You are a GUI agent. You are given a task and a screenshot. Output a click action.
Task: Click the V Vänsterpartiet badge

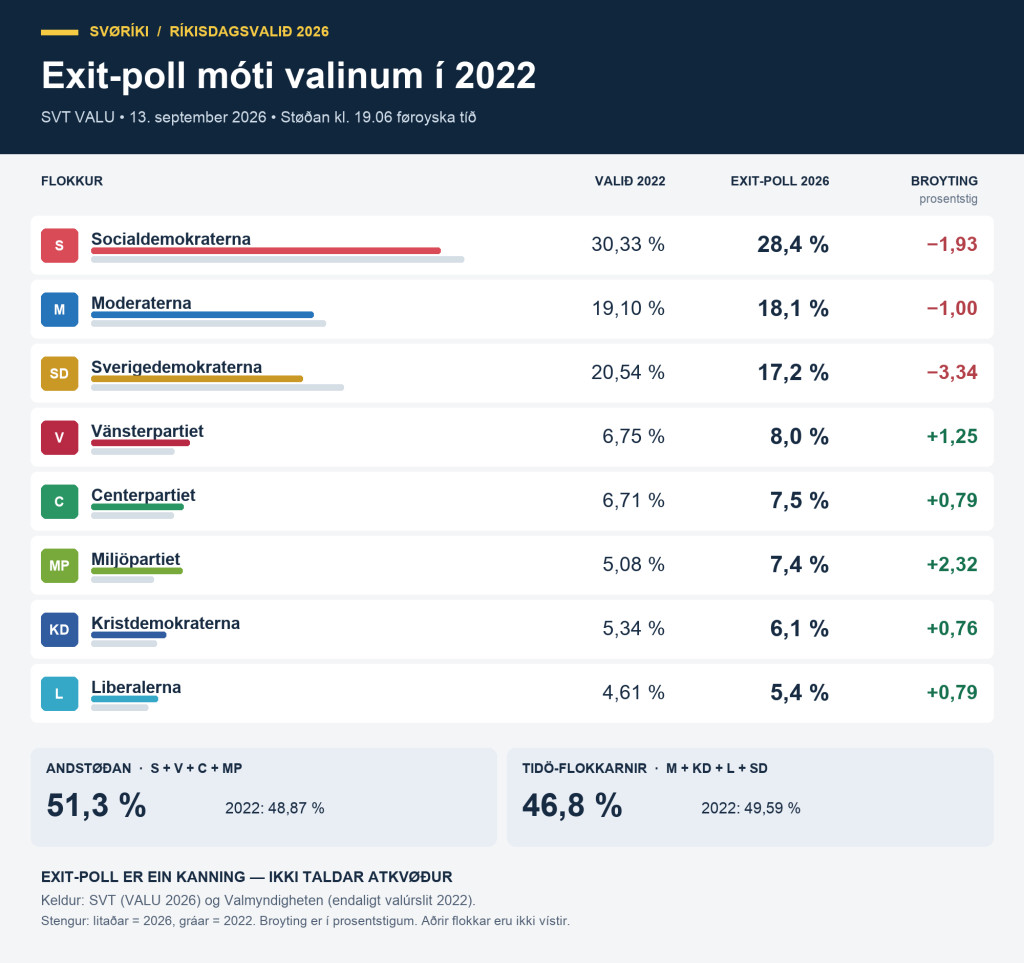59,437
